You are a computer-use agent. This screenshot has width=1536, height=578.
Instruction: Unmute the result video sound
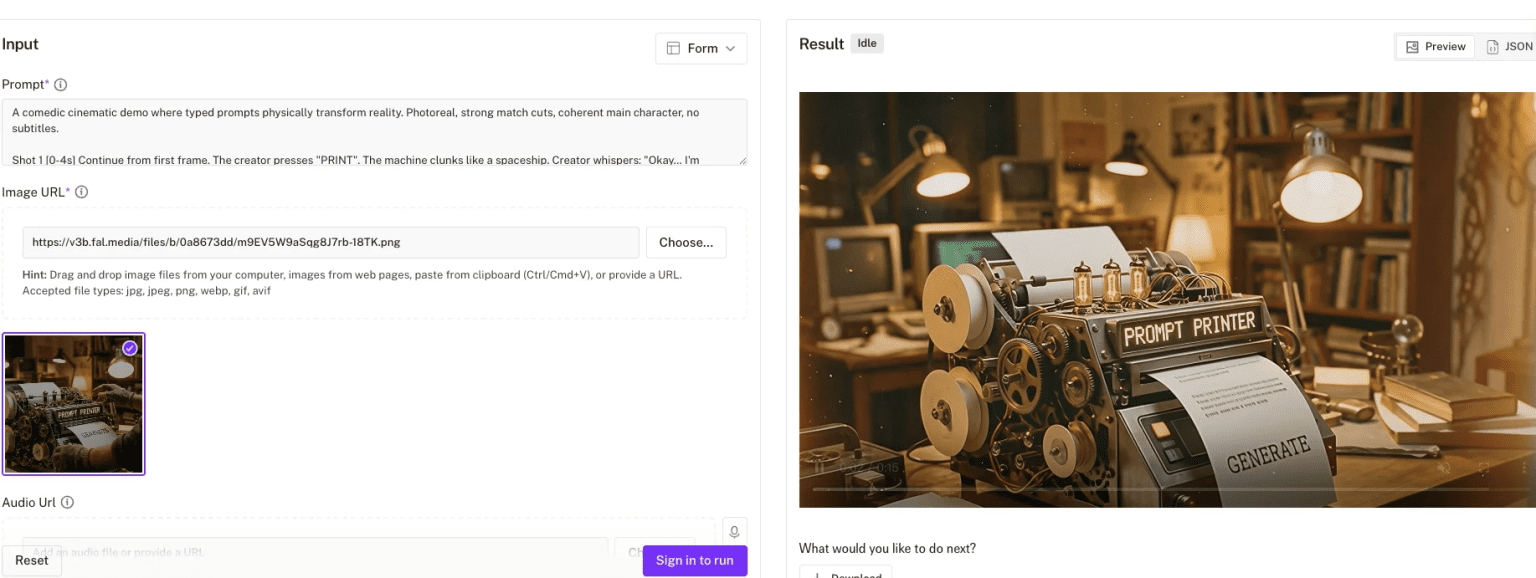tap(1443, 467)
